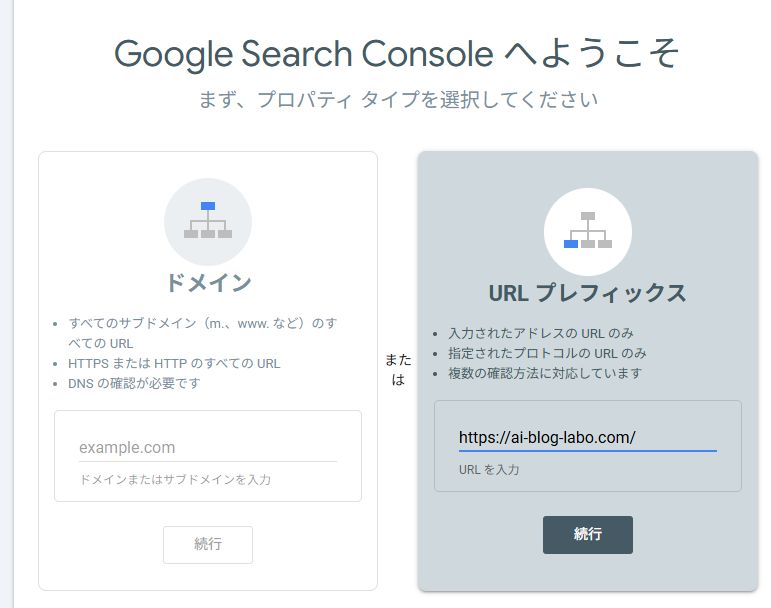The height and width of the screenshot is (608, 771).
Task: Click the URL を入力 helper label
Action: click(489, 469)
